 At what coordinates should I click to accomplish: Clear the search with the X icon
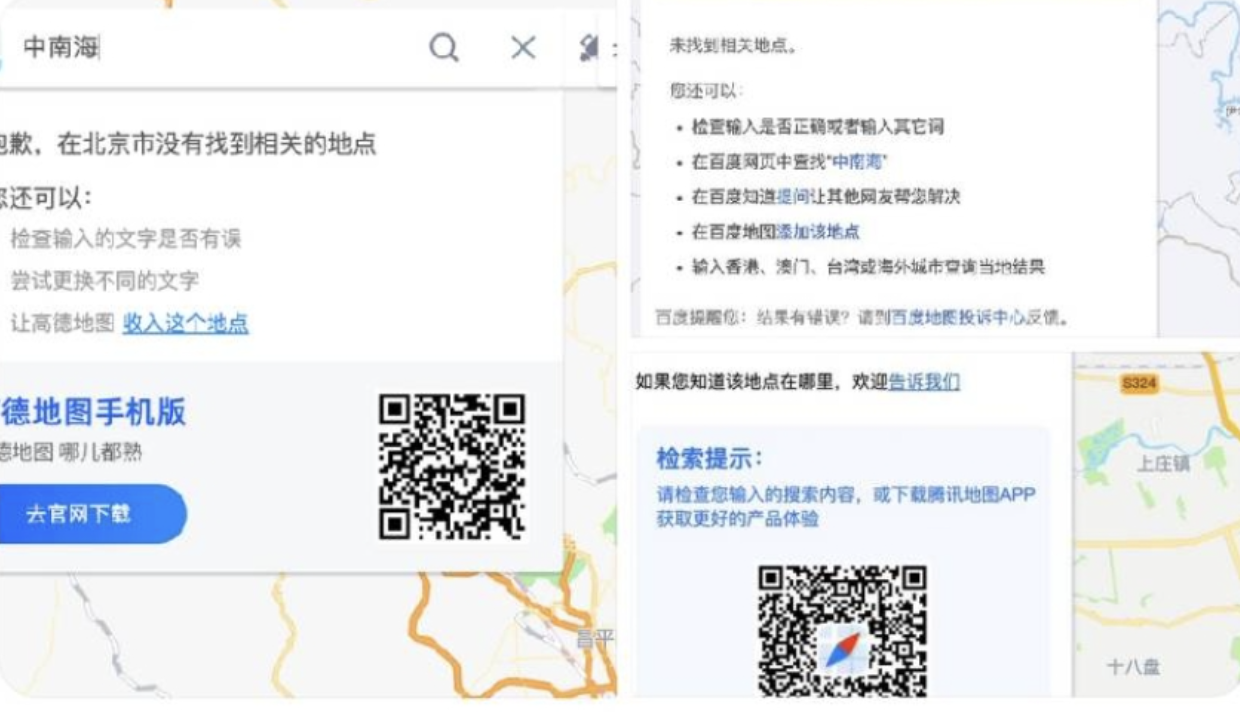[x=523, y=47]
